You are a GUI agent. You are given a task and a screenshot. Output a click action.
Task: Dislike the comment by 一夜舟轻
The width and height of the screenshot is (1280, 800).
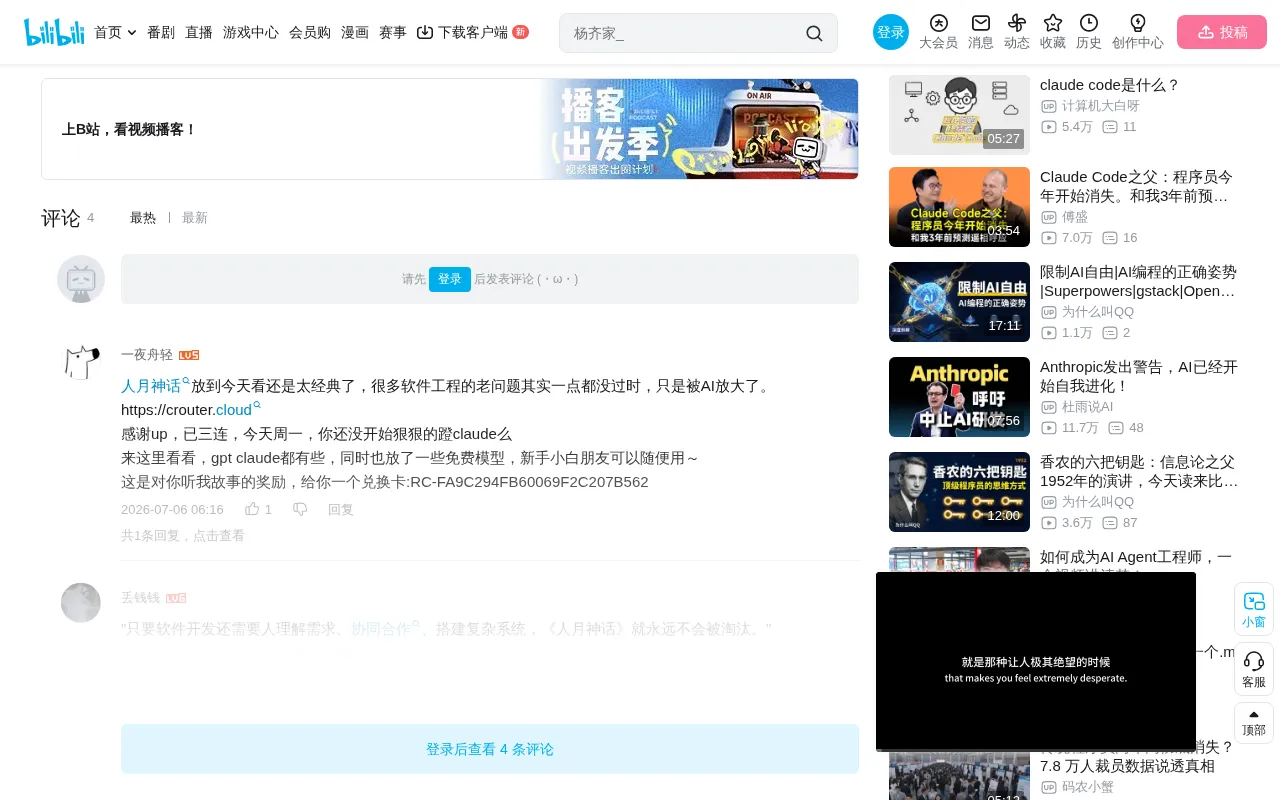pos(300,509)
